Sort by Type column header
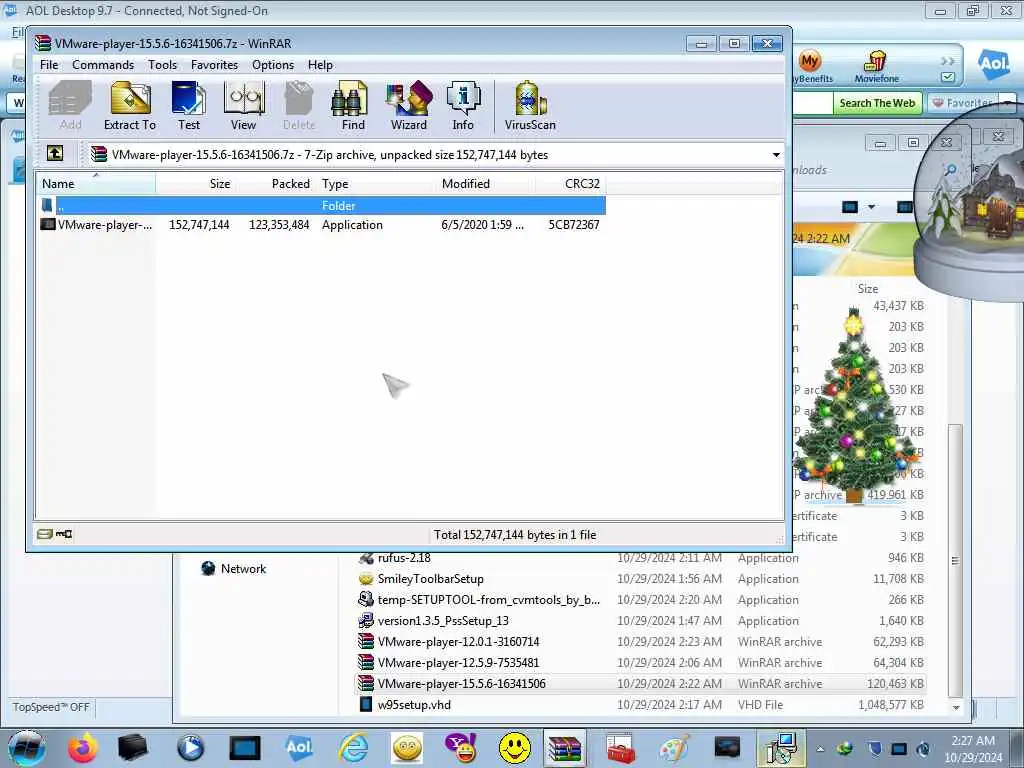The image size is (1024, 768). point(376,184)
